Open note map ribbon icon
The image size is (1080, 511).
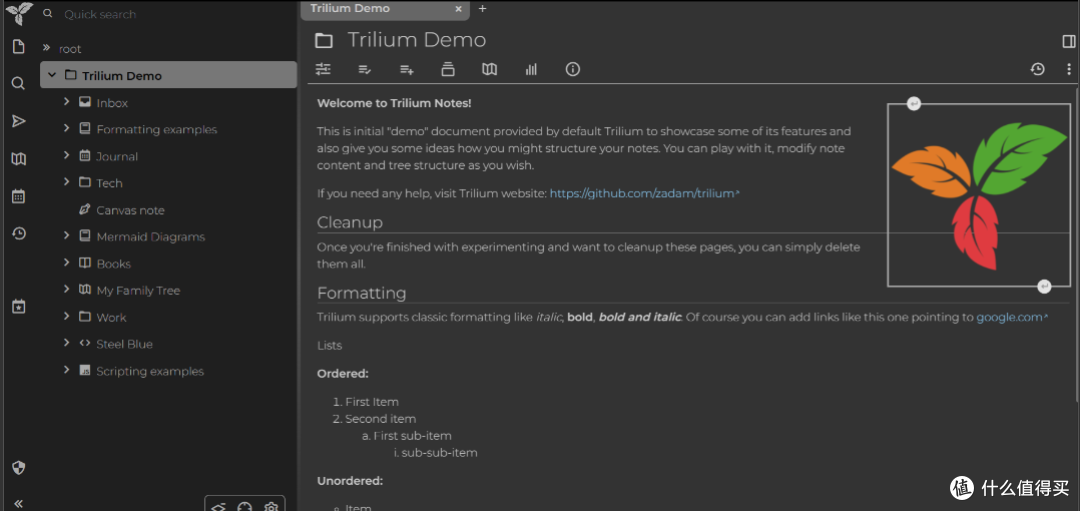coord(490,69)
